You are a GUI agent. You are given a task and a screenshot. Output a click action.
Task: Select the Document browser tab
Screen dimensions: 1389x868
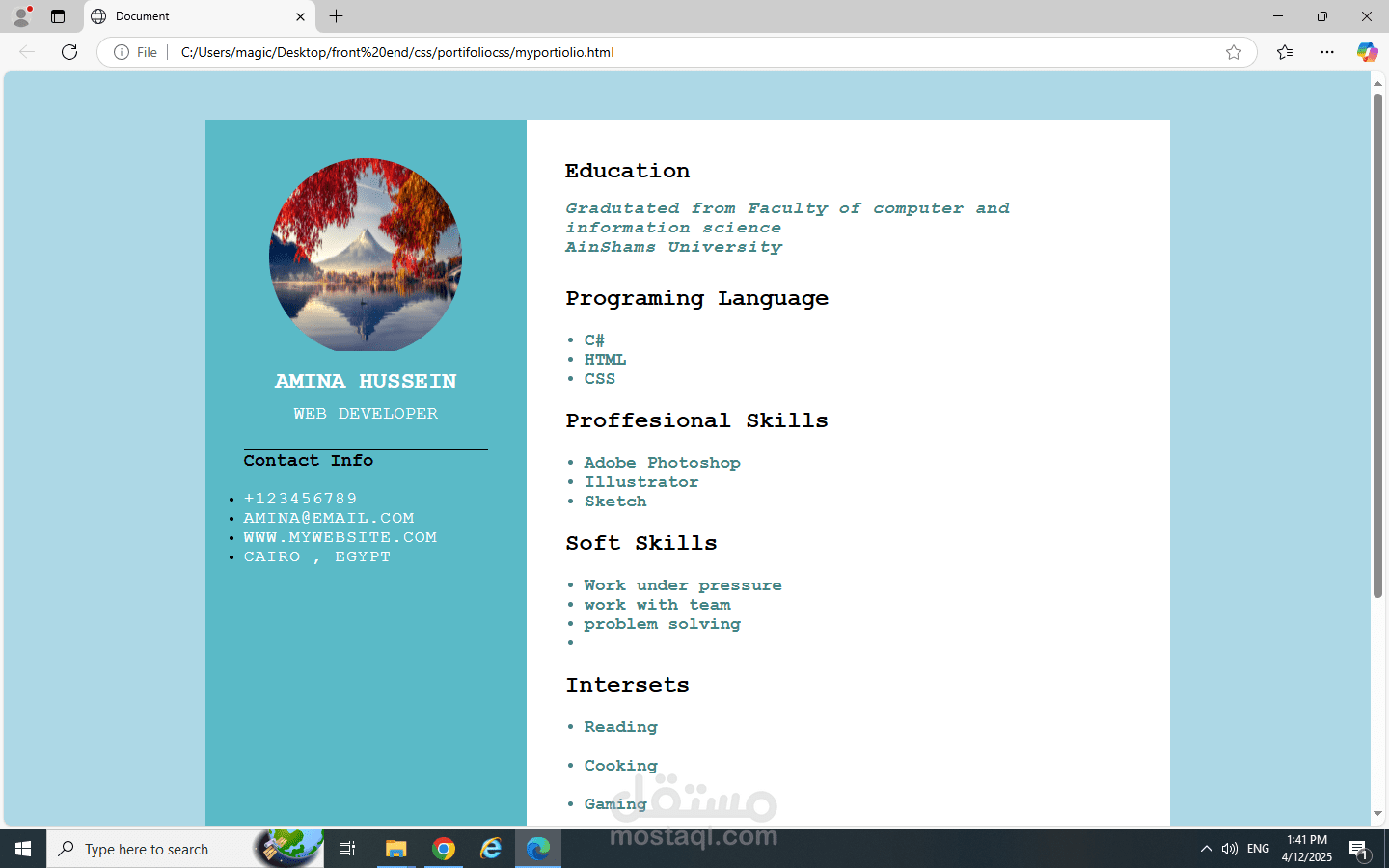pyautogui.click(x=199, y=16)
